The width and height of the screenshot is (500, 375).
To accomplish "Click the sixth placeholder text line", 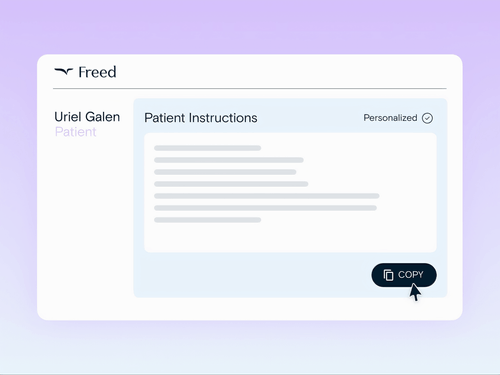I will click(265, 208).
